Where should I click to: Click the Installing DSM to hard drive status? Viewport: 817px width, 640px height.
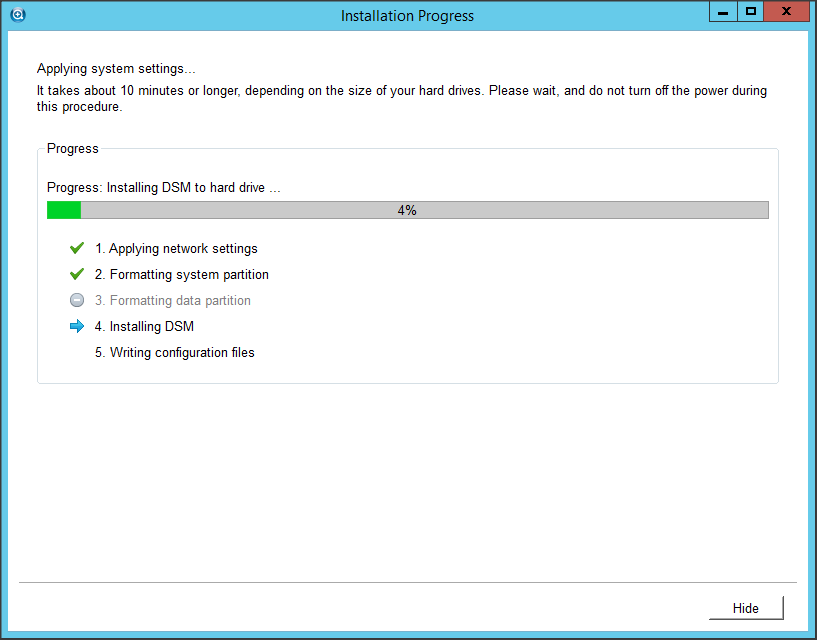(164, 187)
